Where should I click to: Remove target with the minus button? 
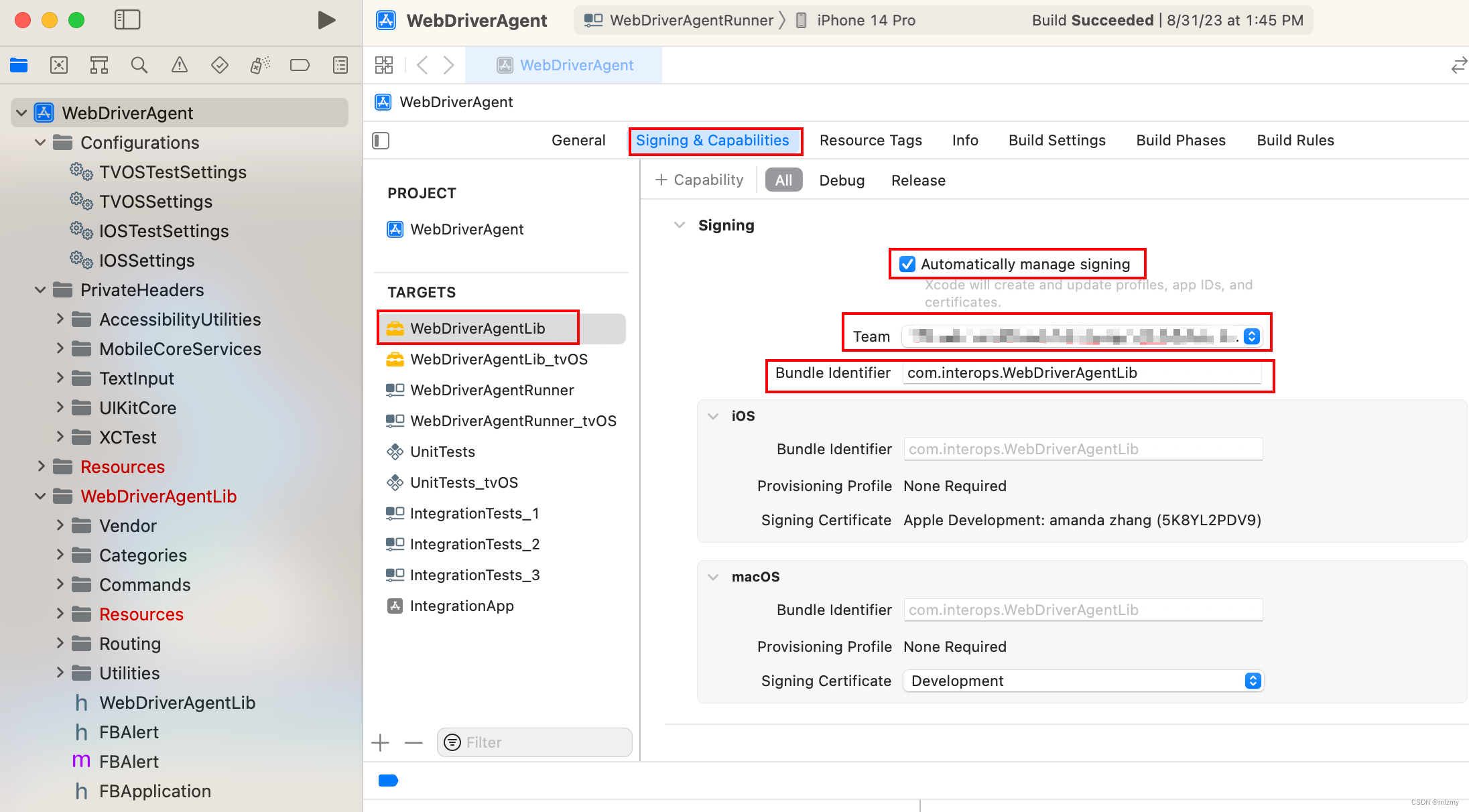(414, 742)
